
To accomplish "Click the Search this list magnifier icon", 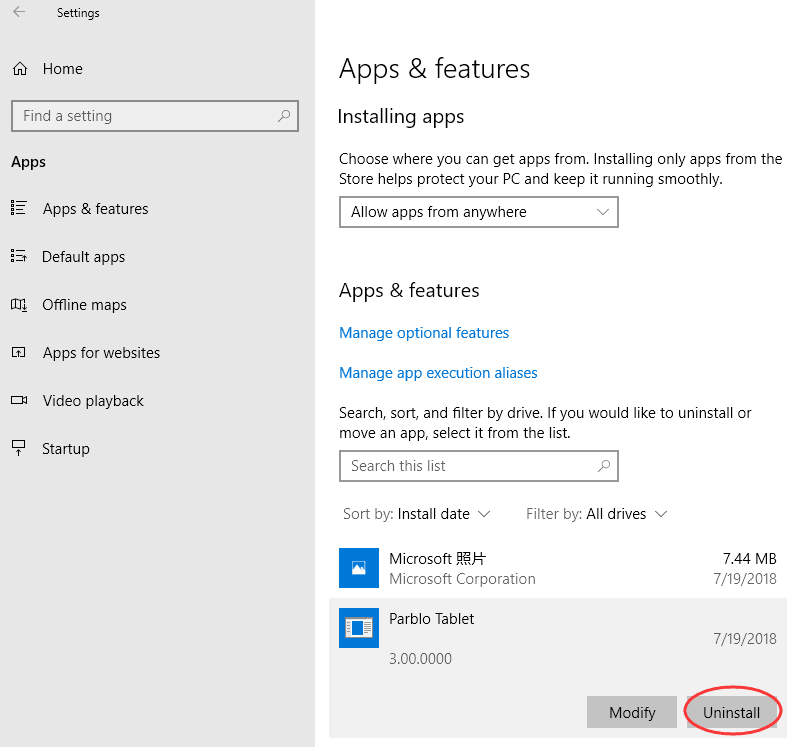I will pyautogui.click(x=604, y=466).
